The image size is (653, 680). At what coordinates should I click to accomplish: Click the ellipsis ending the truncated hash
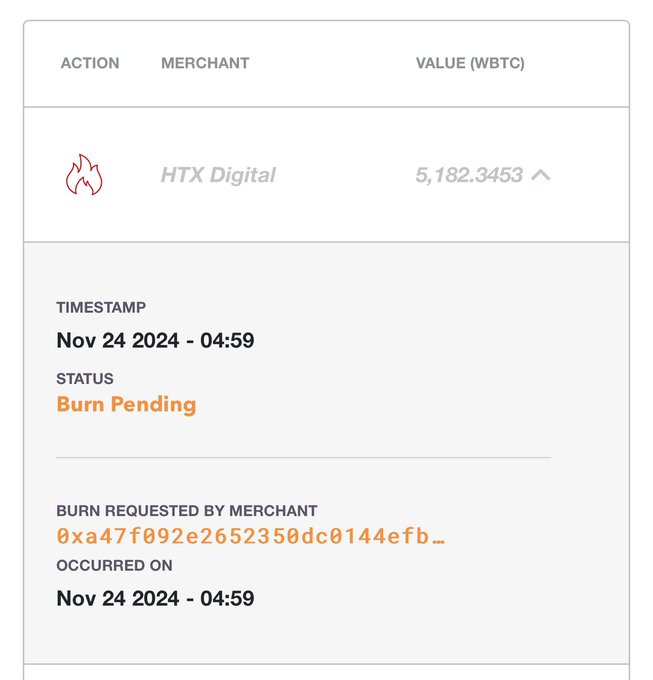438,540
